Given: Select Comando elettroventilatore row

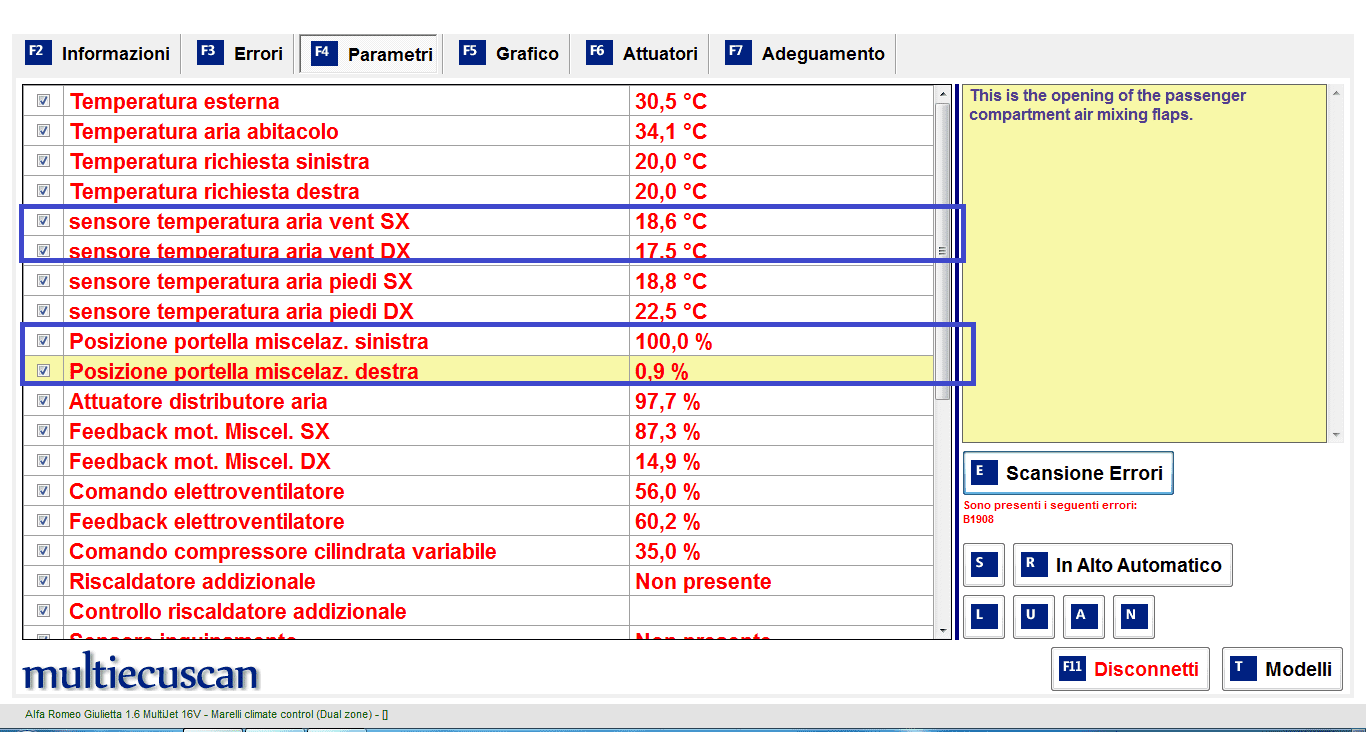Looking at the screenshot, I should tap(478, 491).
